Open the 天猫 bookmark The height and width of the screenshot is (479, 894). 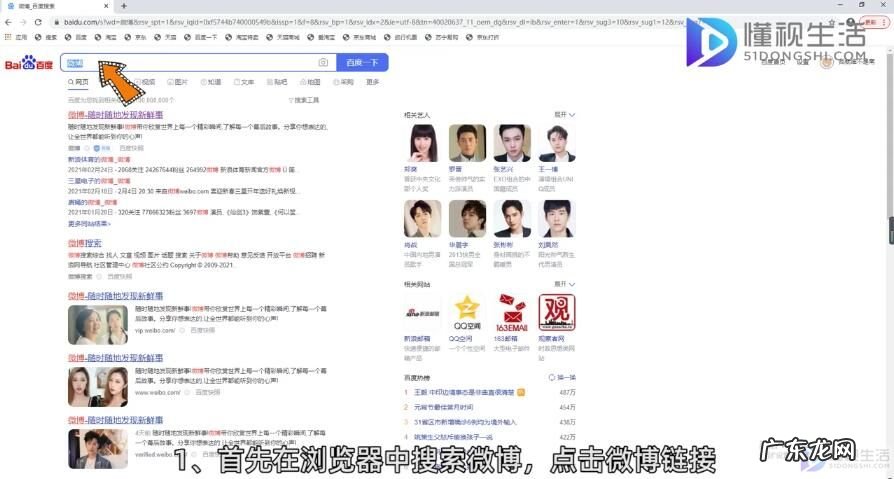165,37
